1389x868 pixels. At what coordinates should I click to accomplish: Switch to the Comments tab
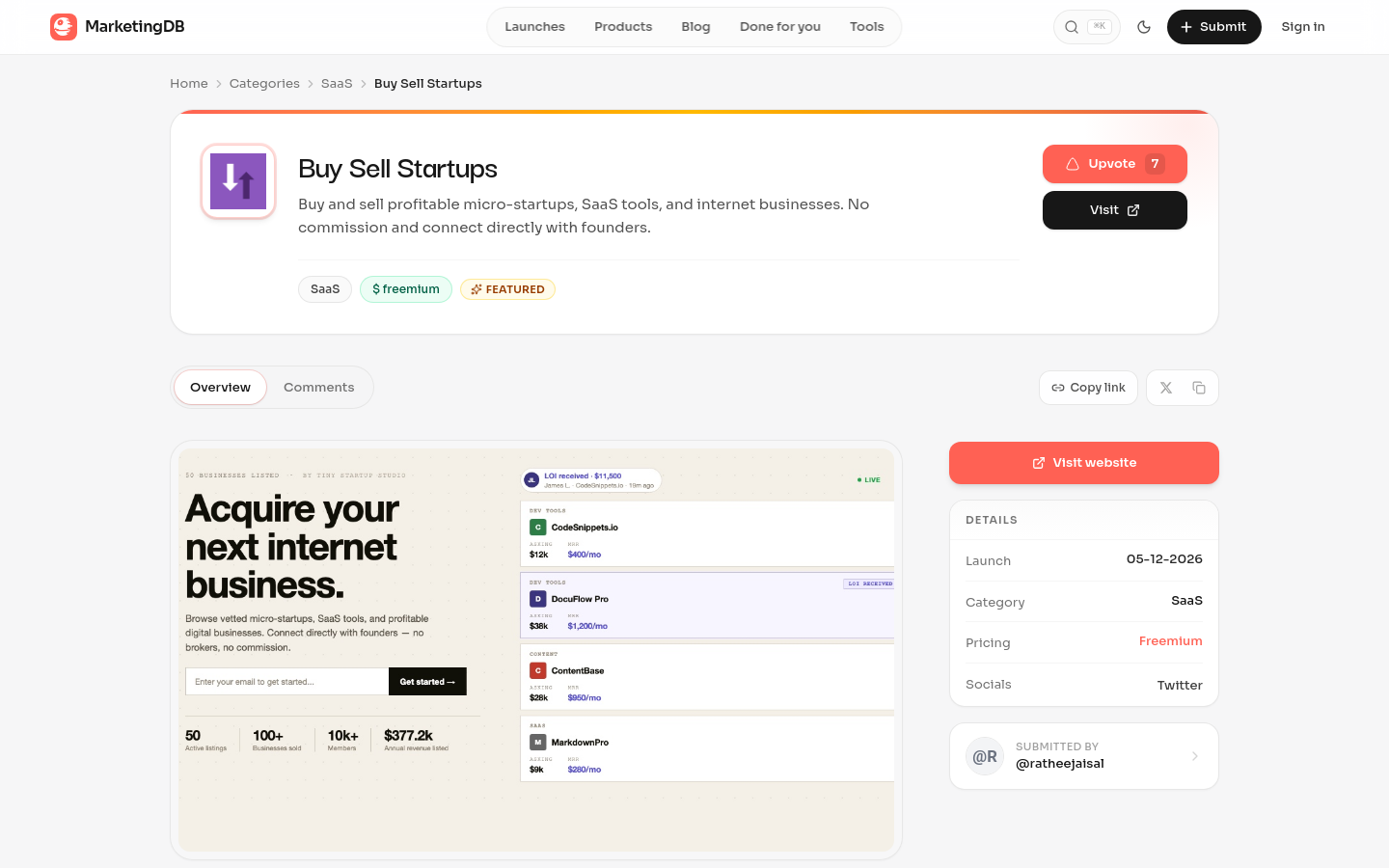click(x=319, y=388)
